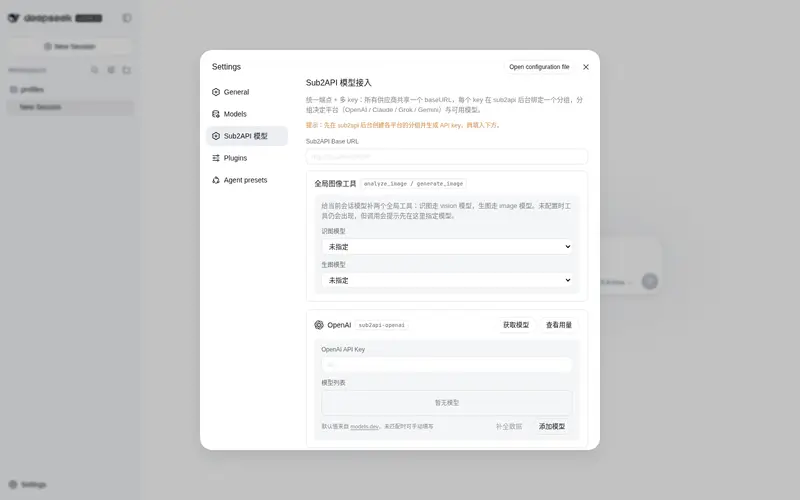
Task: Focus the OpenAI API Key field
Action: (446, 364)
